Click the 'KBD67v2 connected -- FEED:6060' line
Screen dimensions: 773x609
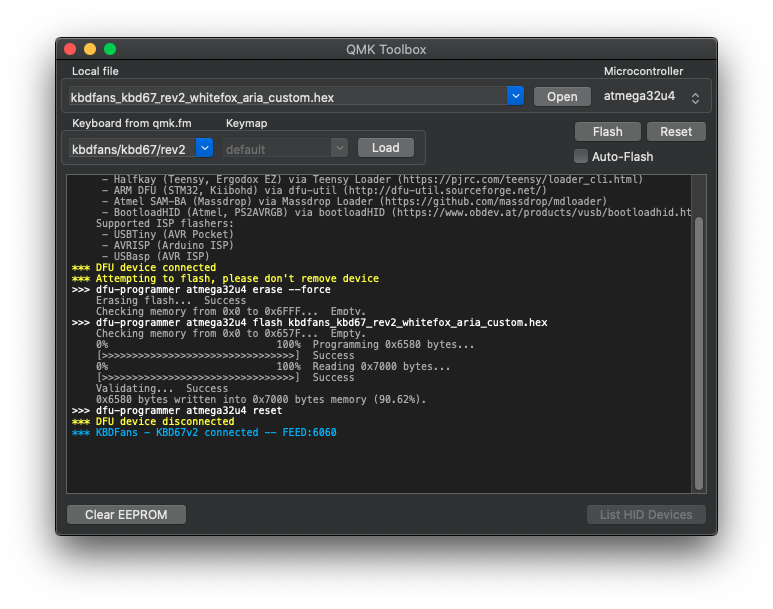[204, 432]
